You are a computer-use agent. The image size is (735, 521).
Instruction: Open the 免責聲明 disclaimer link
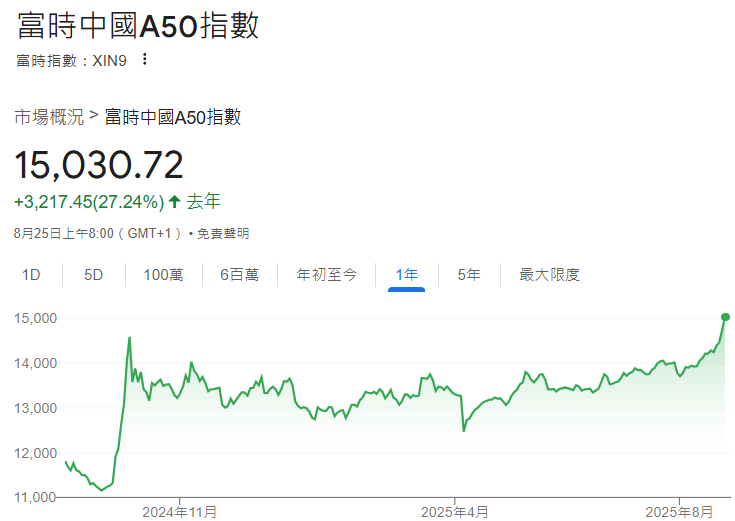[223, 233]
